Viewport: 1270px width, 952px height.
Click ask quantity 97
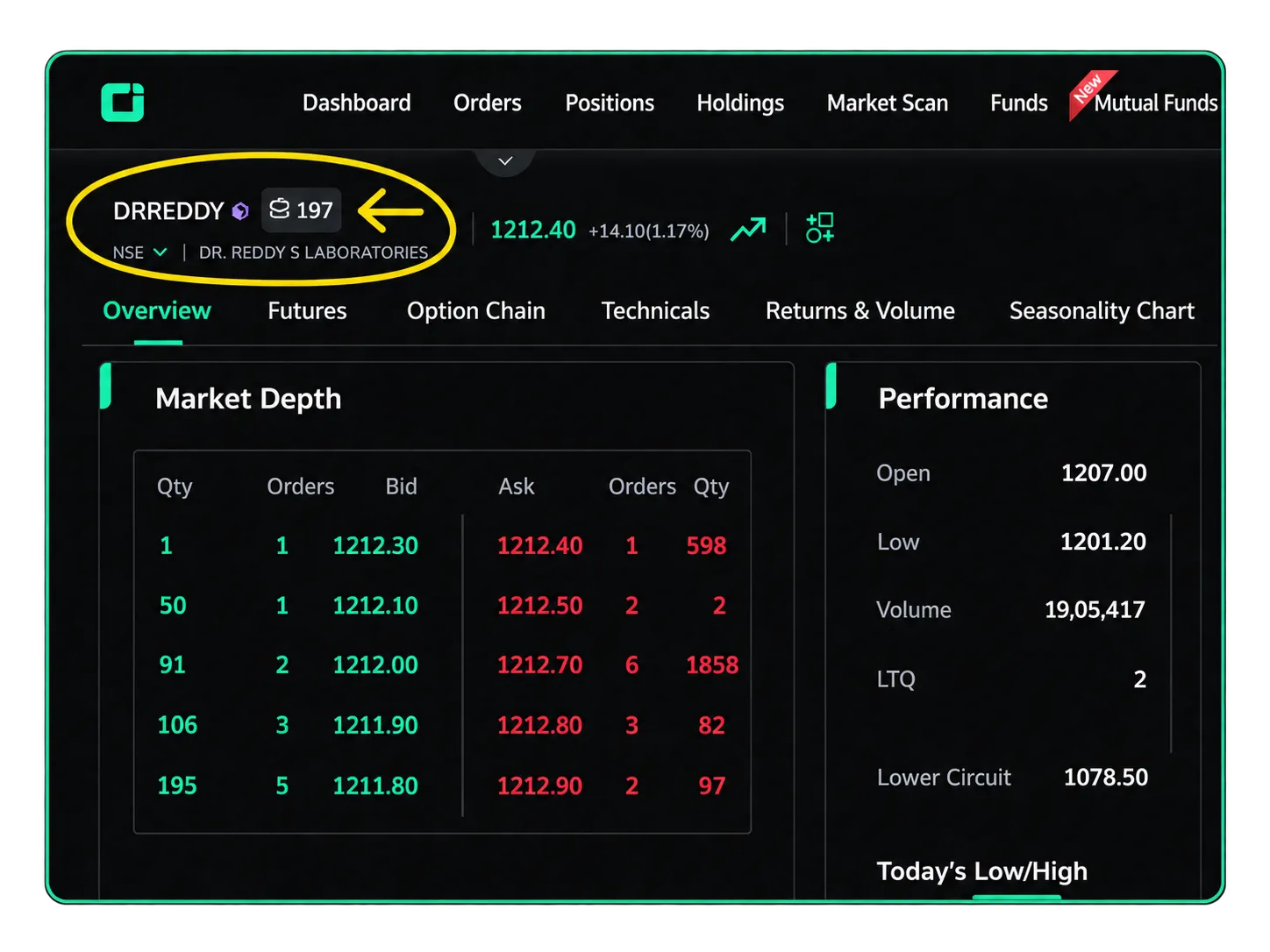coord(711,786)
